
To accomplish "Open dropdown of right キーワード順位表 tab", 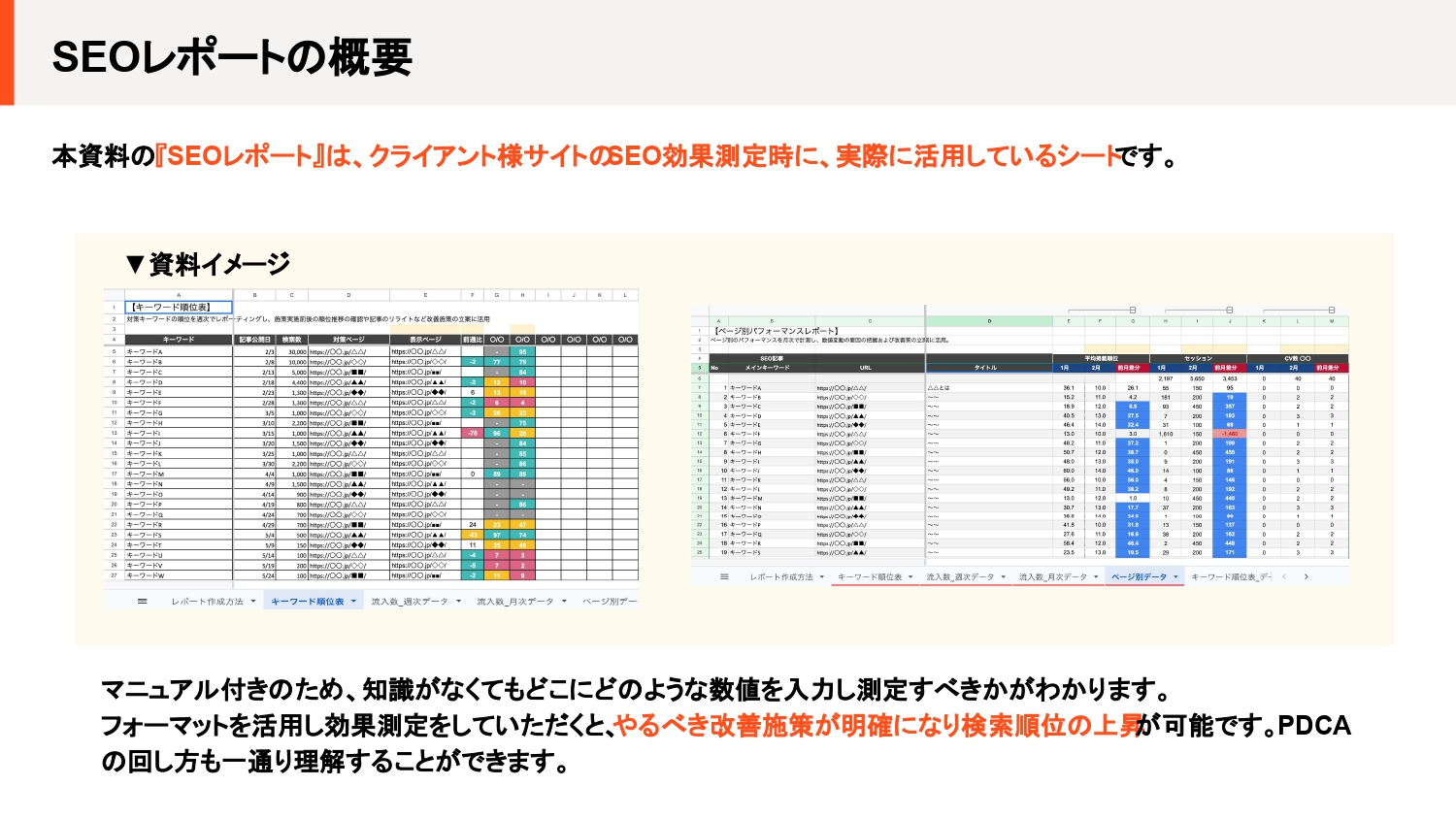I will click(x=911, y=576).
